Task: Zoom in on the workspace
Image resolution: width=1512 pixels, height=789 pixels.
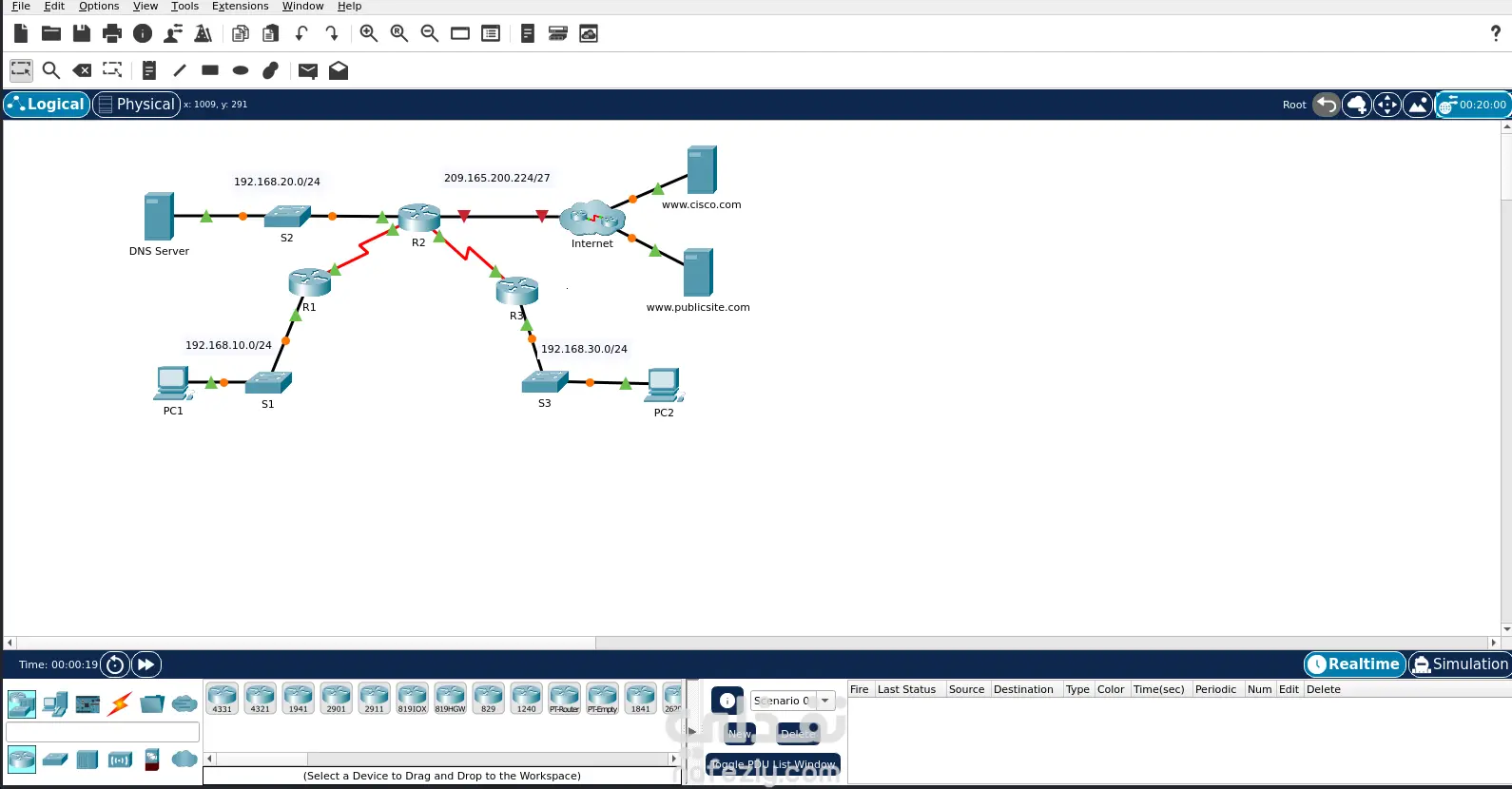Action: tap(369, 34)
